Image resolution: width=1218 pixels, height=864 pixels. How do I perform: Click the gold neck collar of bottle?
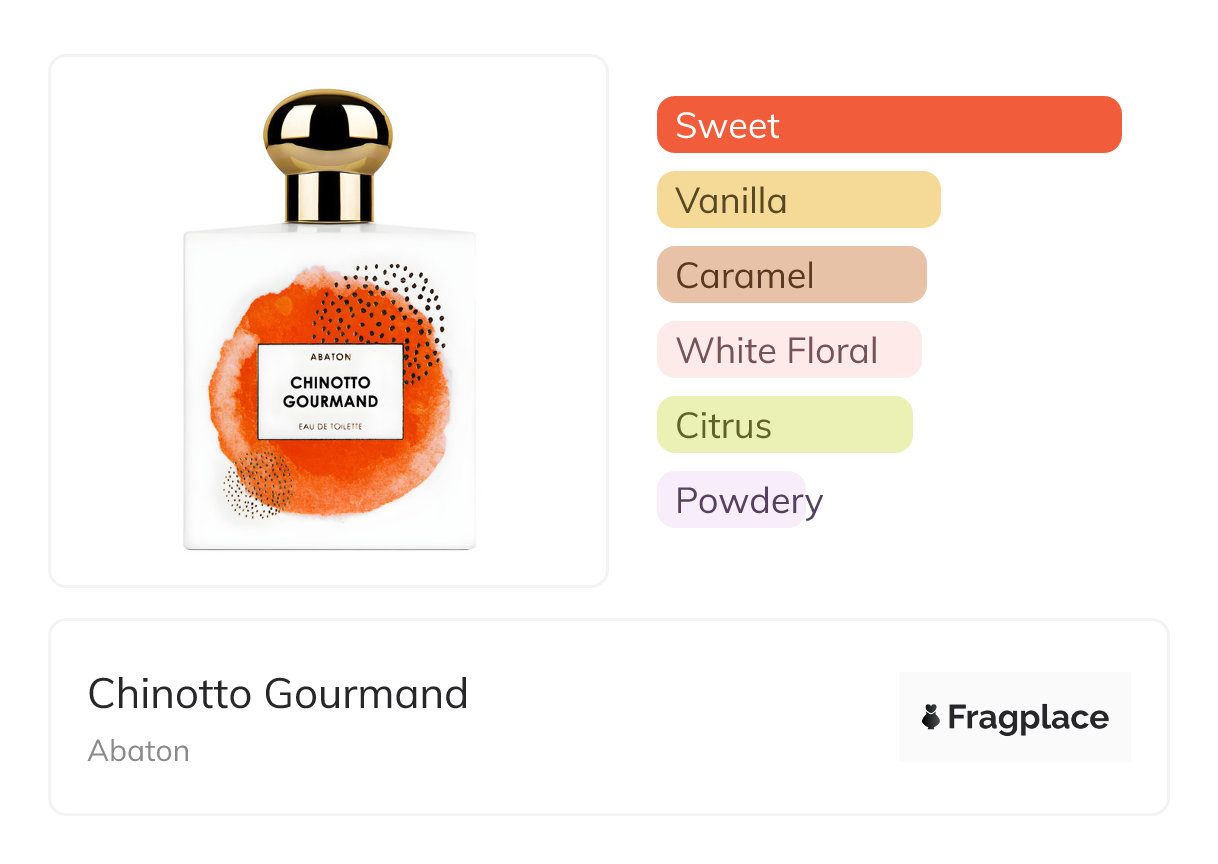(x=328, y=196)
